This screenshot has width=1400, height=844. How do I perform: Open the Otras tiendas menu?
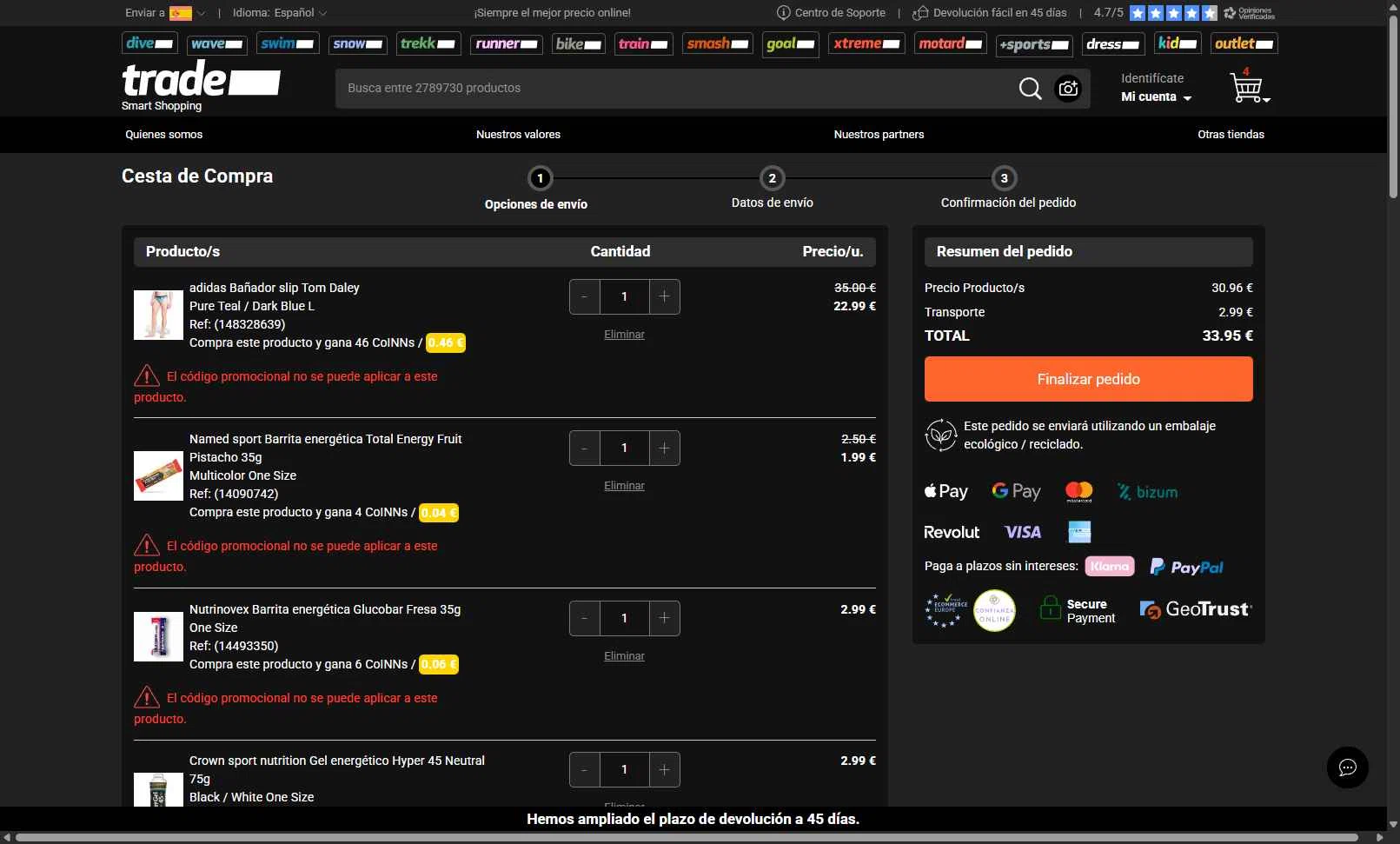pos(1231,135)
